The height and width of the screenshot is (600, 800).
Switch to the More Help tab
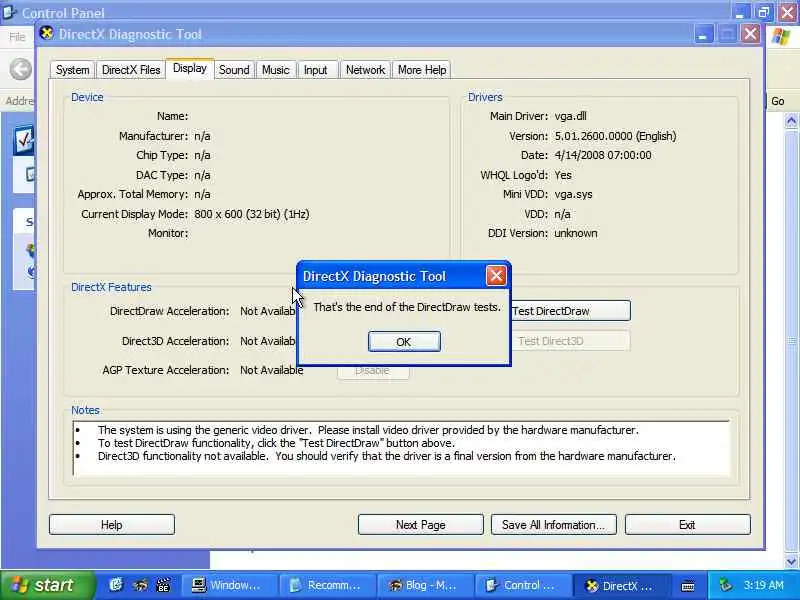click(x=422, y=70)
